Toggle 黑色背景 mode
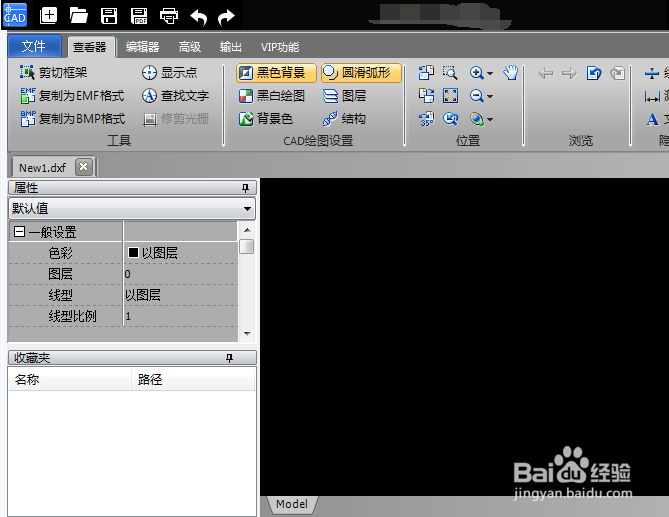 276,73
